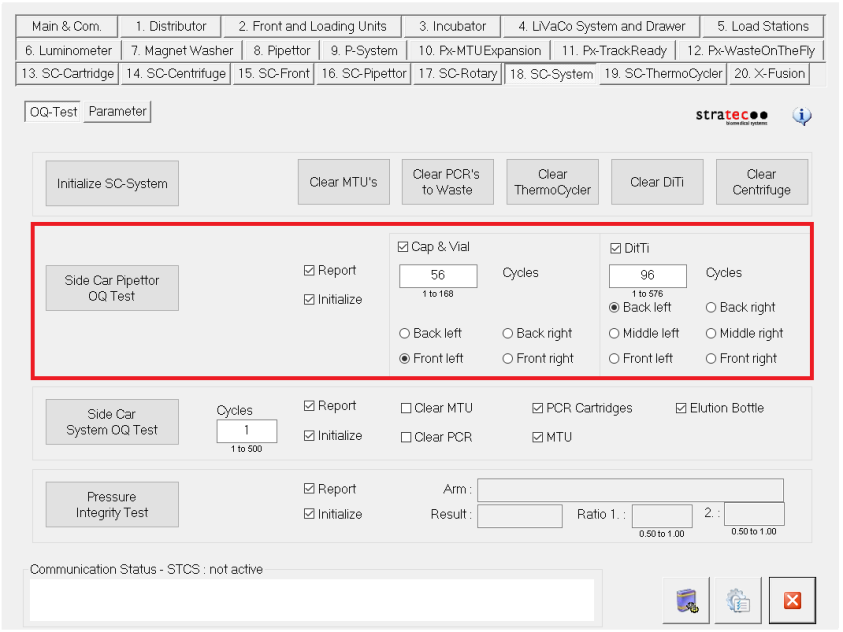Click the blue info bubble icon

802,116
